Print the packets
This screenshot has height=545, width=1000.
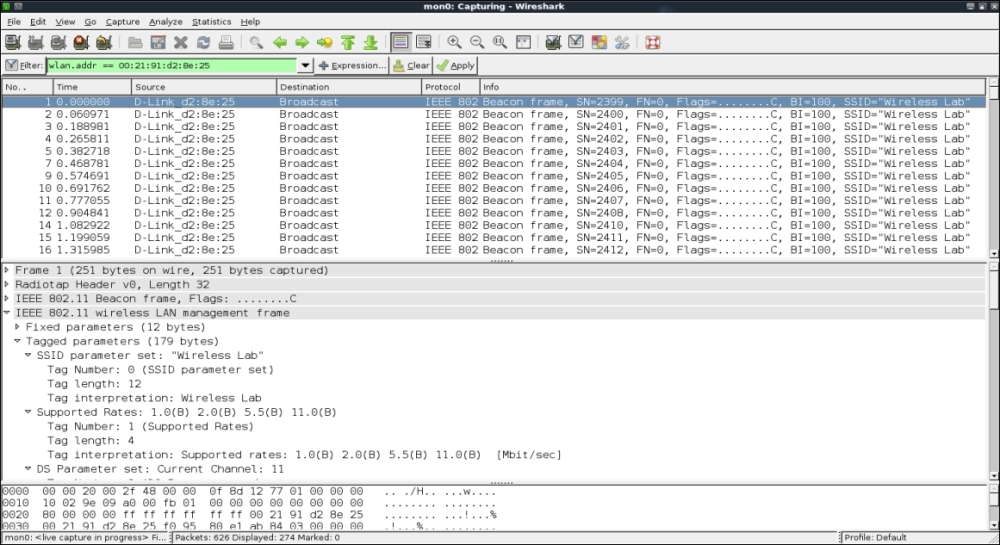(x=226, y=43)
